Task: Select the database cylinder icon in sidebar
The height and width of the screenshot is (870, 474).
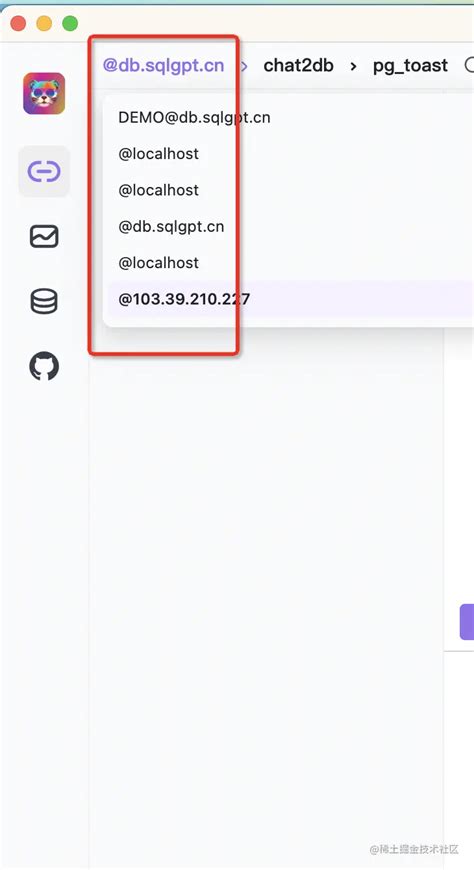Action: 44,302
